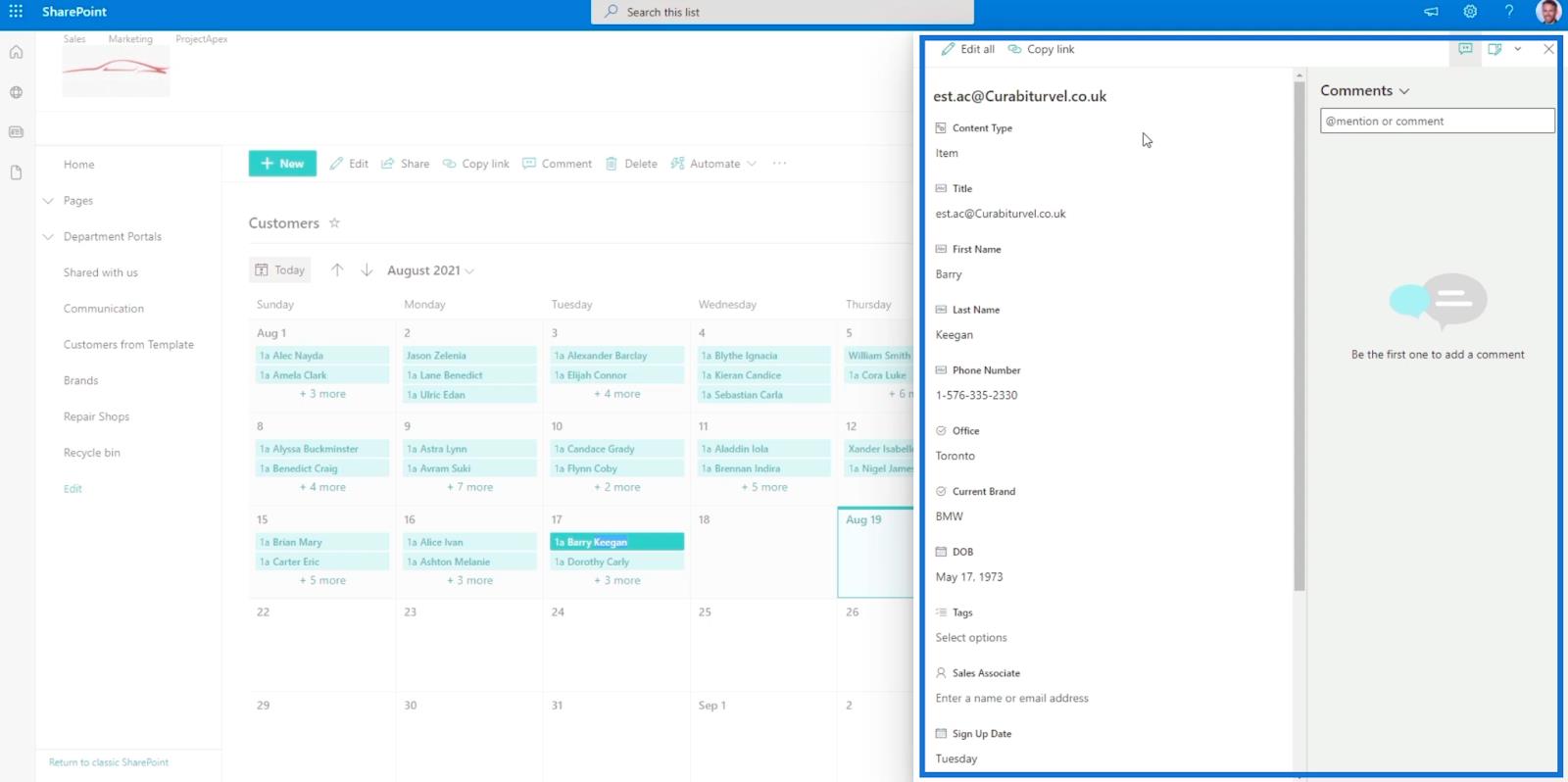Open the ProjectApex tab in top navigation
Viewport: 1568px width, 782px height.
202,39
